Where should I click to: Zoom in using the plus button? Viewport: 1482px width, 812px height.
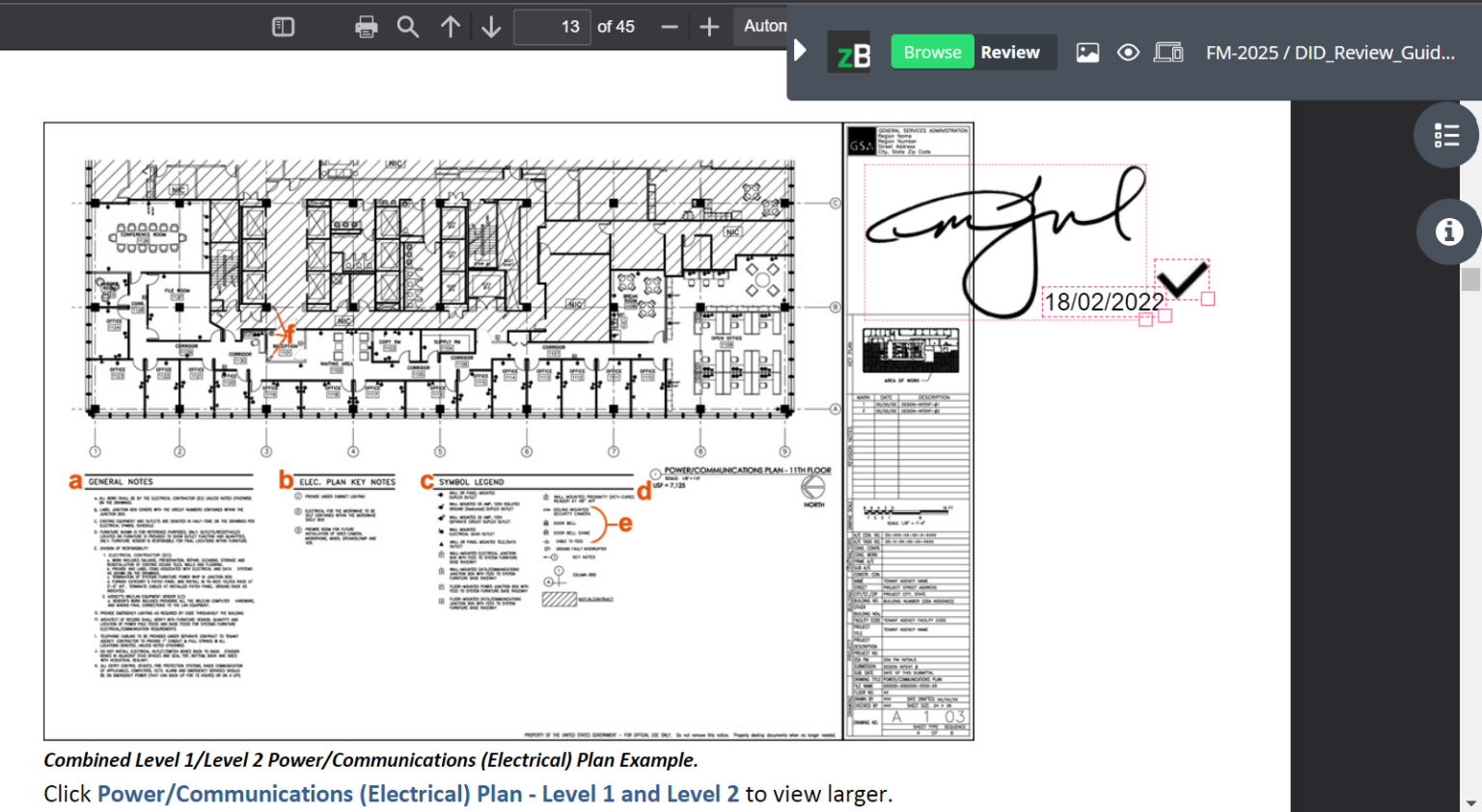(709, 26)
